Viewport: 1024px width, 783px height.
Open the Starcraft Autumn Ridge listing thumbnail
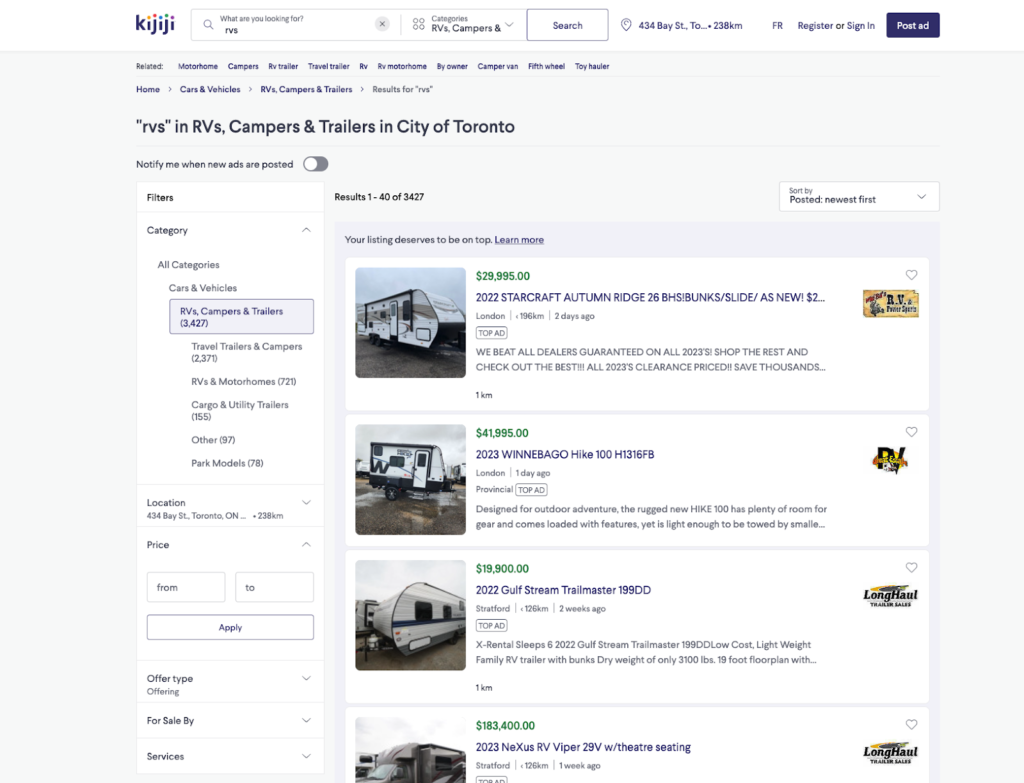tap(410, 322)
